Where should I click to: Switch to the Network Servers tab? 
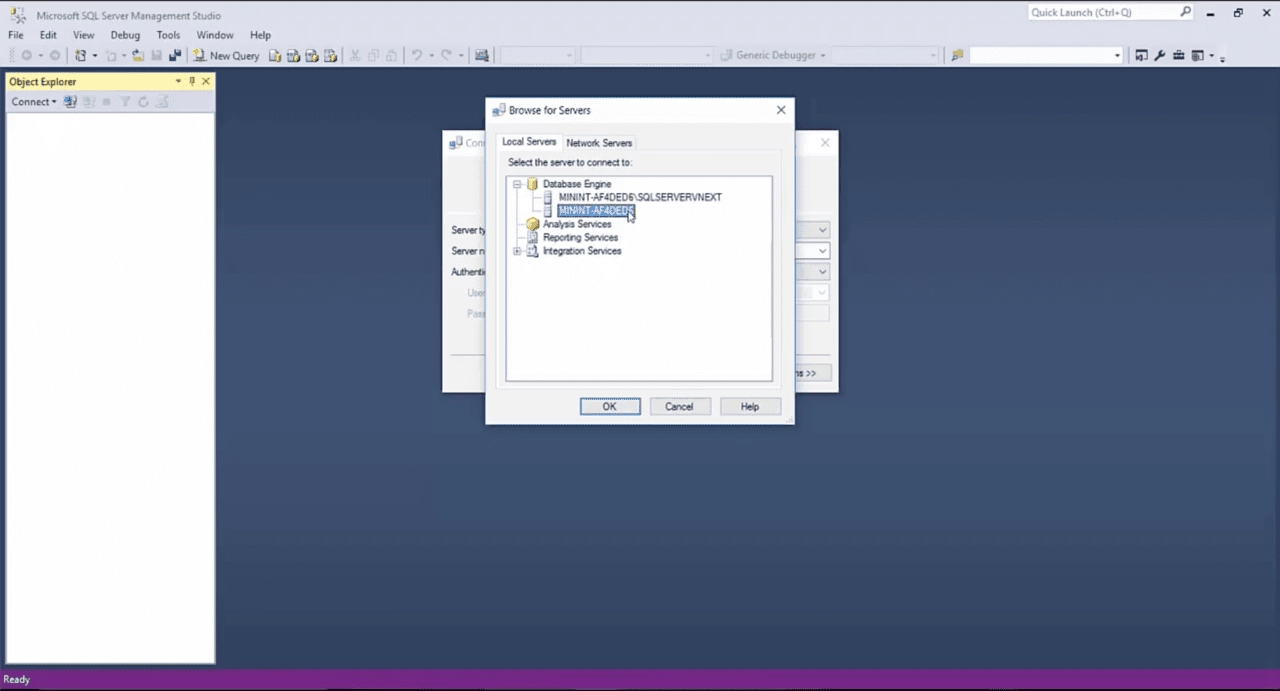(x=599, y=143)
